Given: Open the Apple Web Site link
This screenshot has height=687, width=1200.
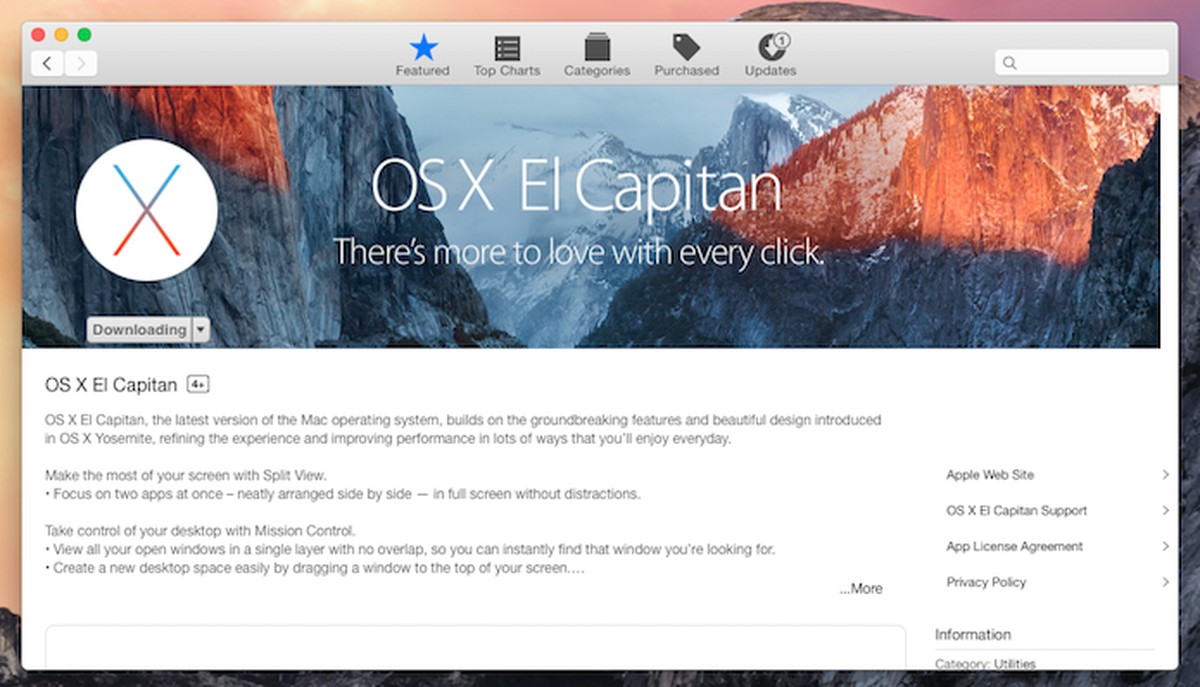Looking at the screenshot, I should [990, 475].
